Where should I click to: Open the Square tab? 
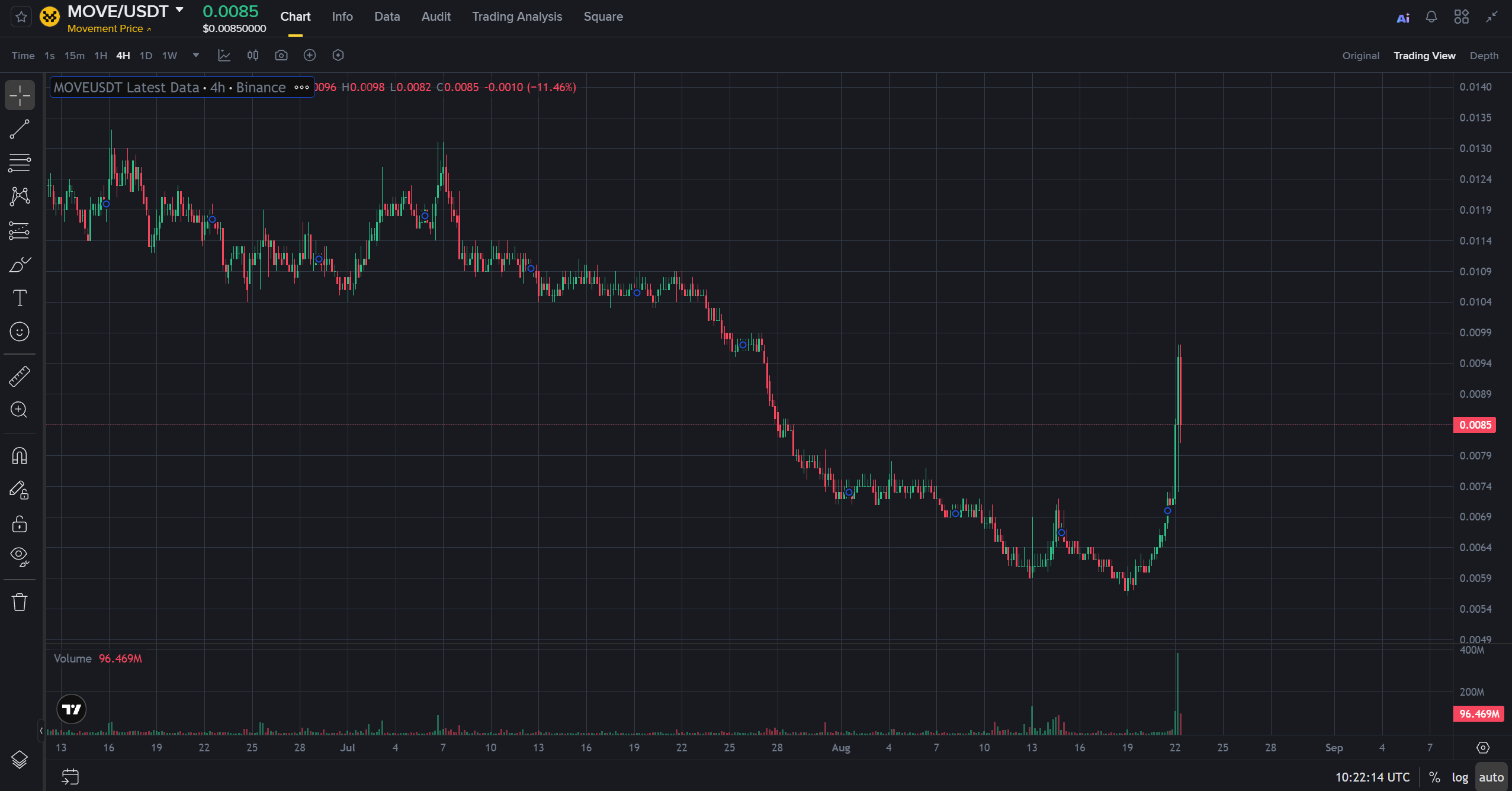click(603, 17)
